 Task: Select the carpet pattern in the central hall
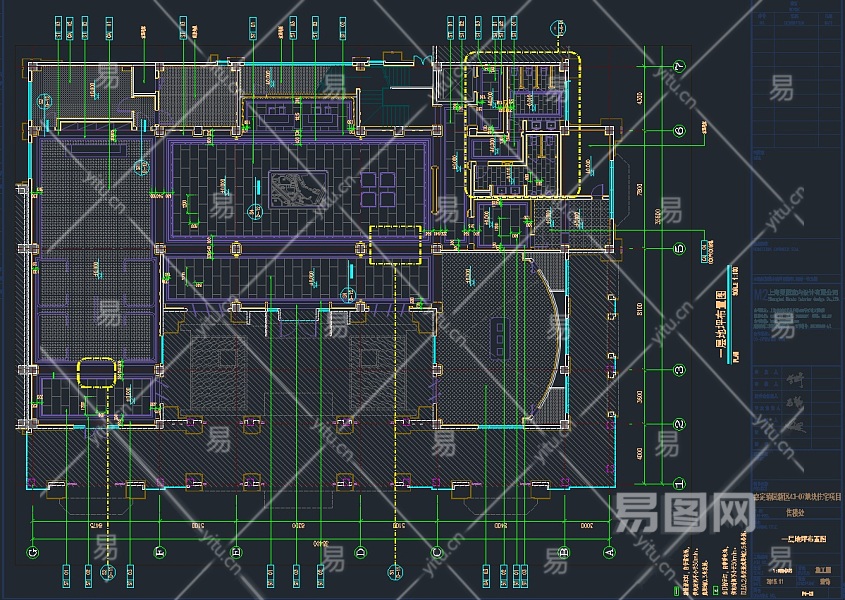[x=298, y=189]
